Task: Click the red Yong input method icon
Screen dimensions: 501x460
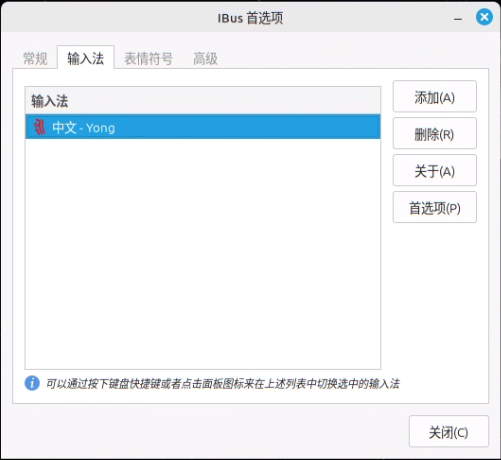Action: pos(40,127)
